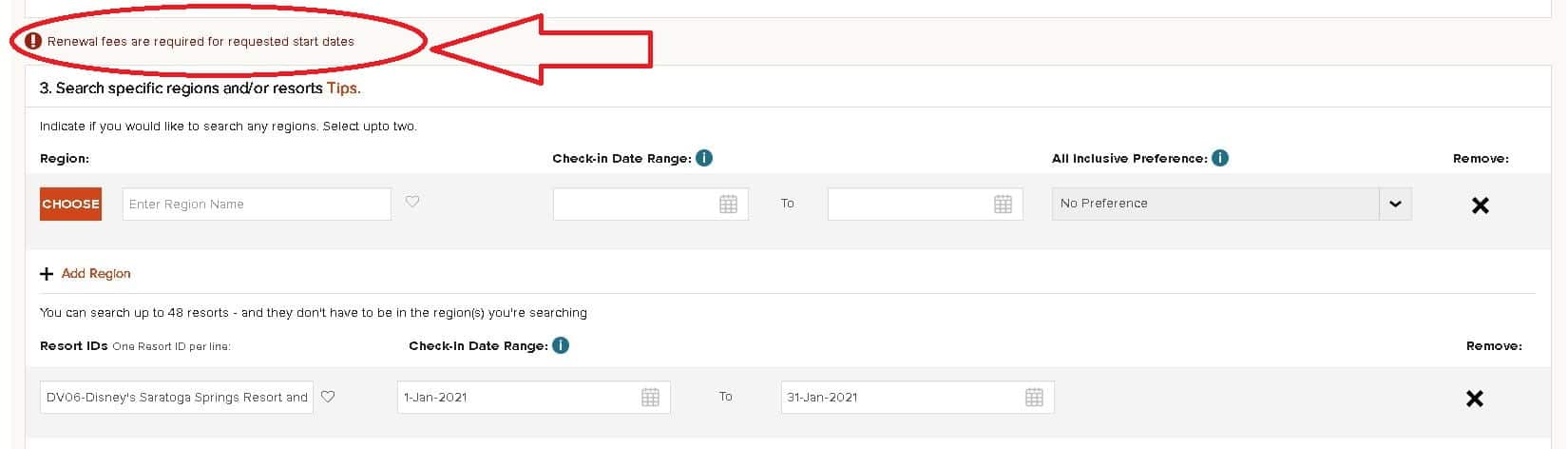Image resolution: width=1568 pixels, height=449 pixels.
Task: Show info for resort Check-in Date Range
Action: click(x=561, y=345)
